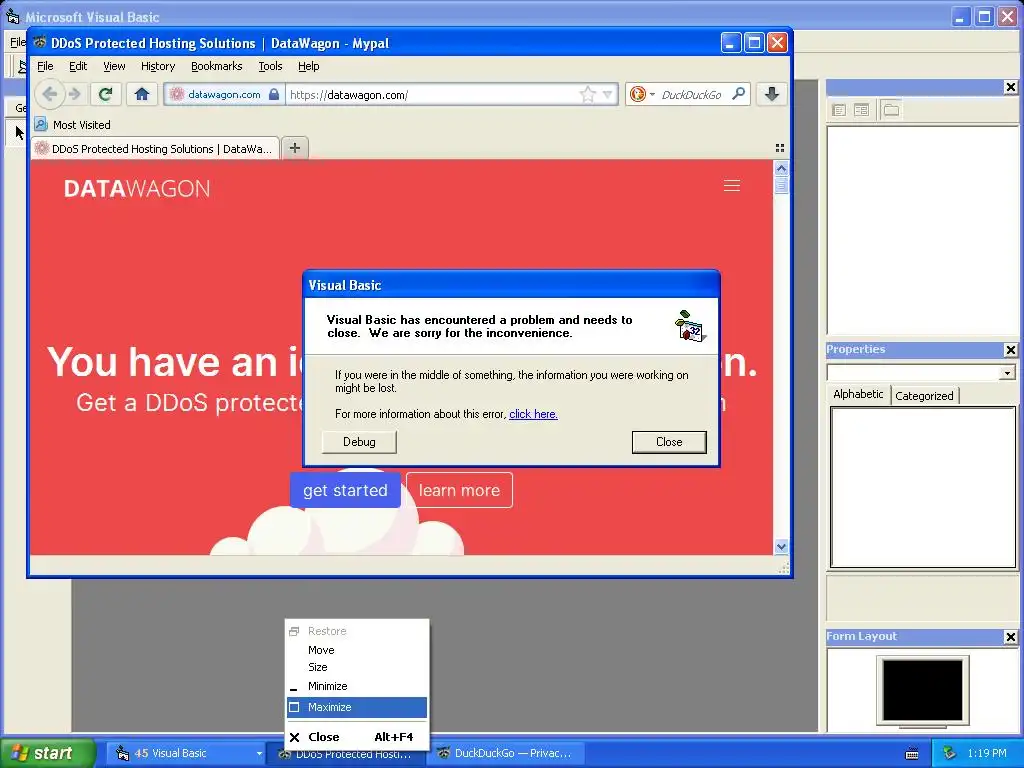Click the forward navigation arrow in Mypal
The image size is (1024, 768).
75,95
